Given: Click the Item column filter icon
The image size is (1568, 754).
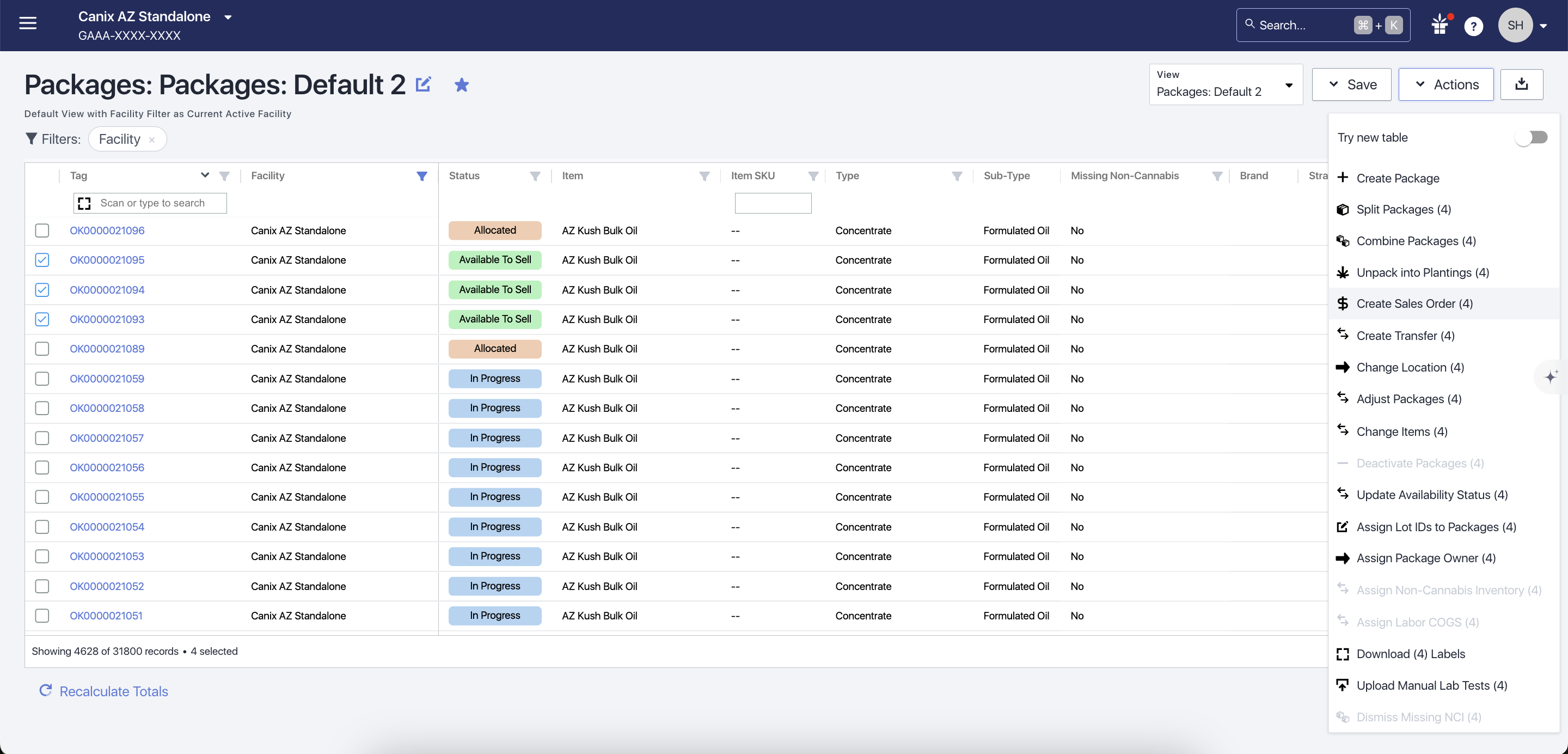Looking at the screenshot, I should click(x=703, y=175).
